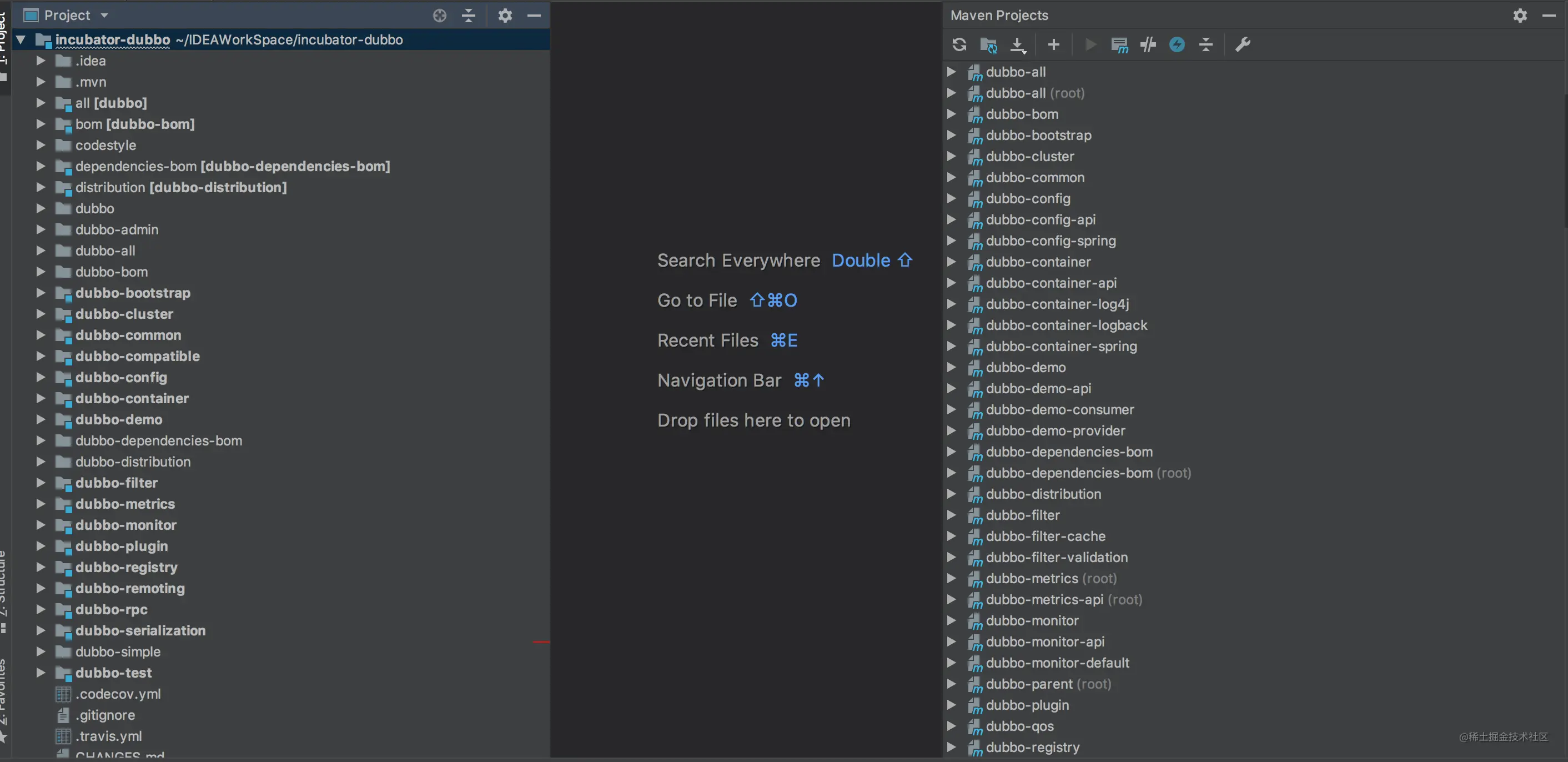Select dubbo-config-api Maven project
The height and width of the screenshot is (762, 1568).
[1041, 220]
